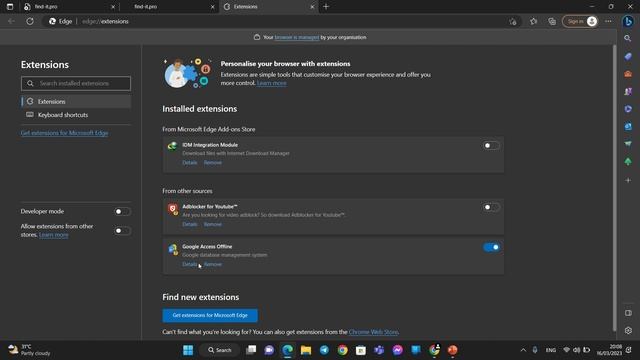
Task: Click the Task View taskbar icon
Action: point(251,350)
